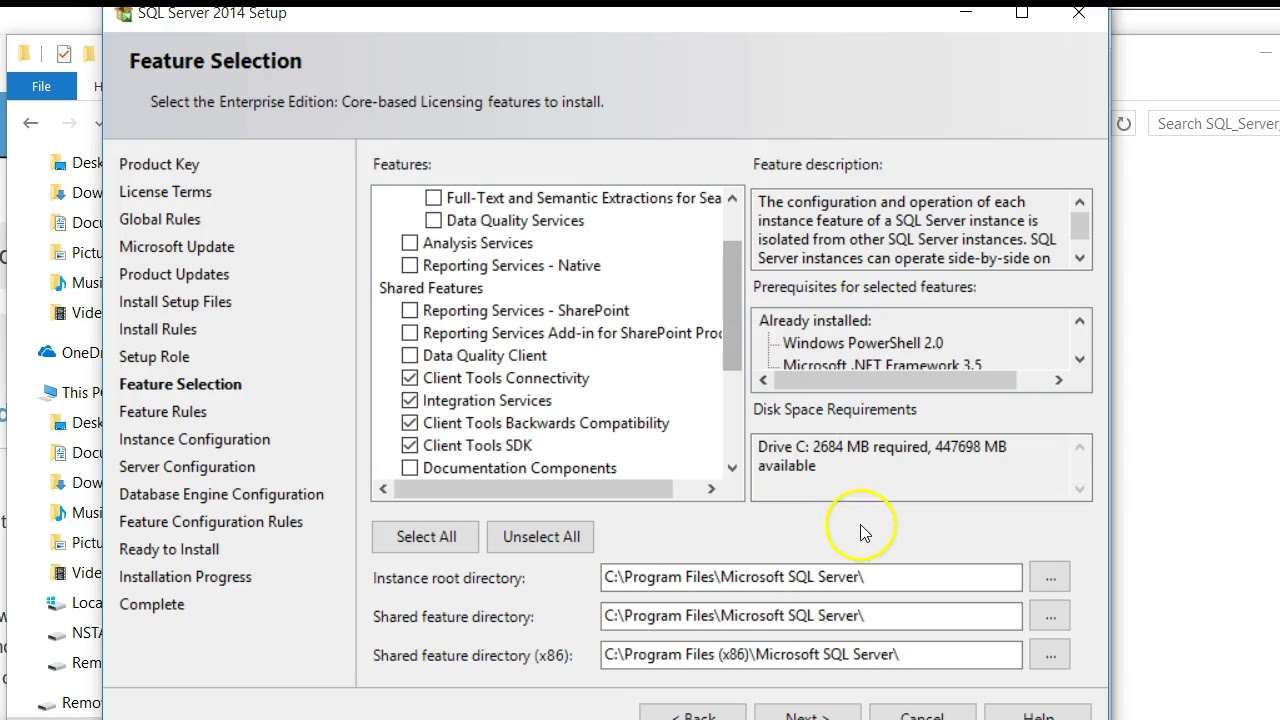
Task: Enable Reporting Services - Native
Action: tap(410, 265)
